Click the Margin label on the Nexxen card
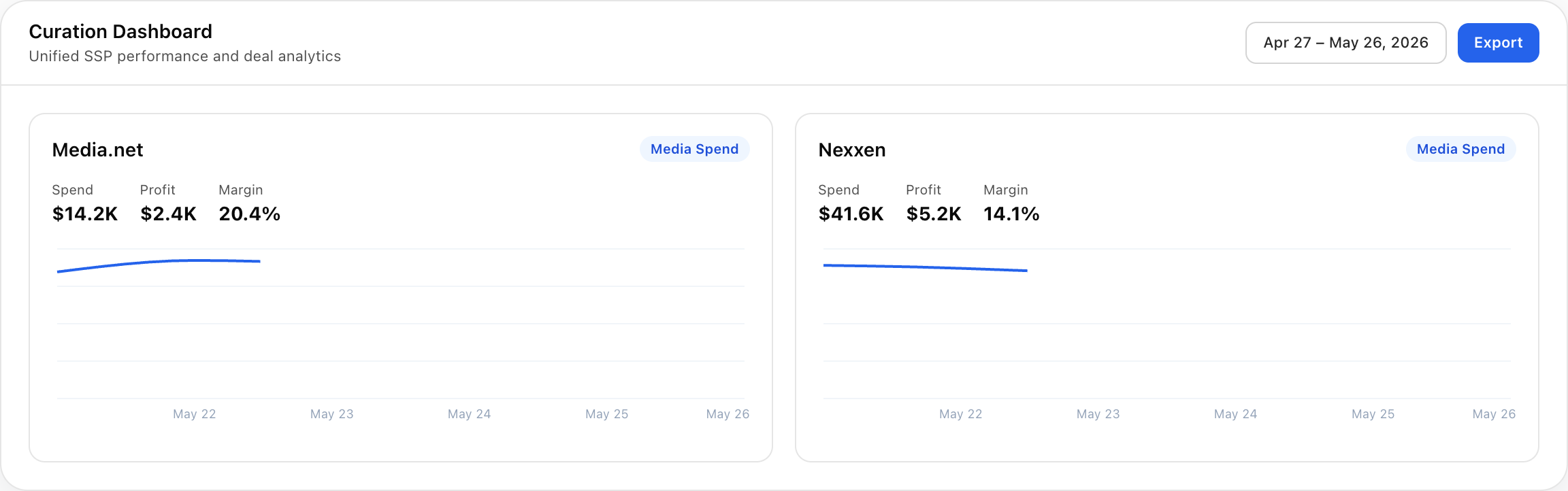Screen dimensions: 1568x491 [x=1006, y=190]
